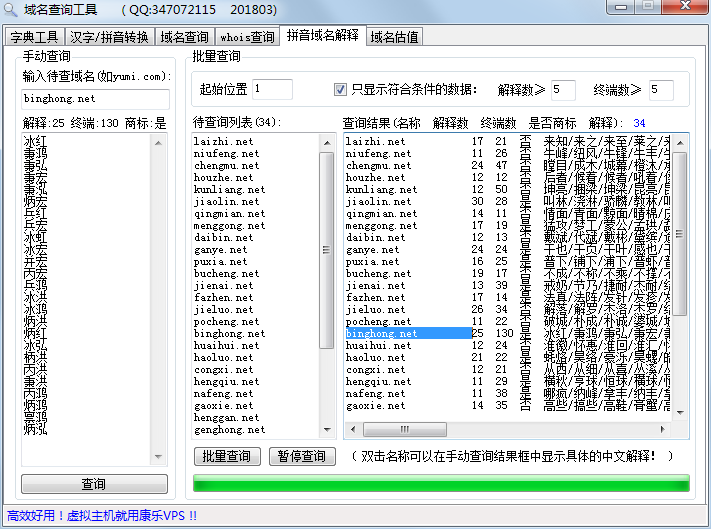Focus the binghong.net domain input field

[95, 99]
